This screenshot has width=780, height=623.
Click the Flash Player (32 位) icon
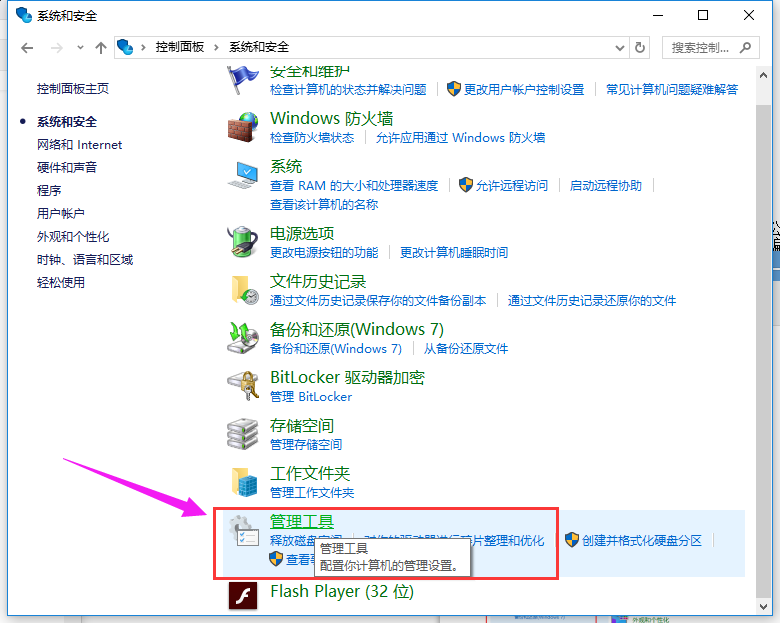(243, 594)
